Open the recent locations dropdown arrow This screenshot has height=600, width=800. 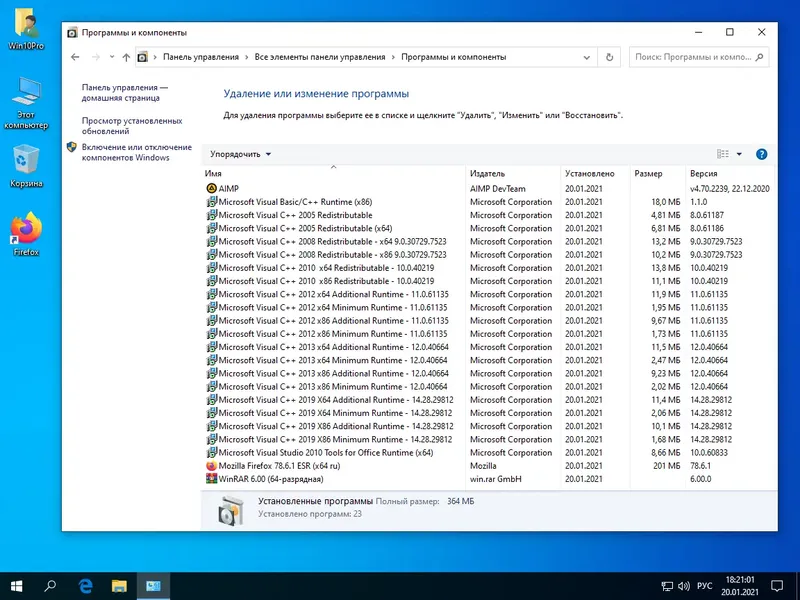pyautogui.click(x=112, y=57)
